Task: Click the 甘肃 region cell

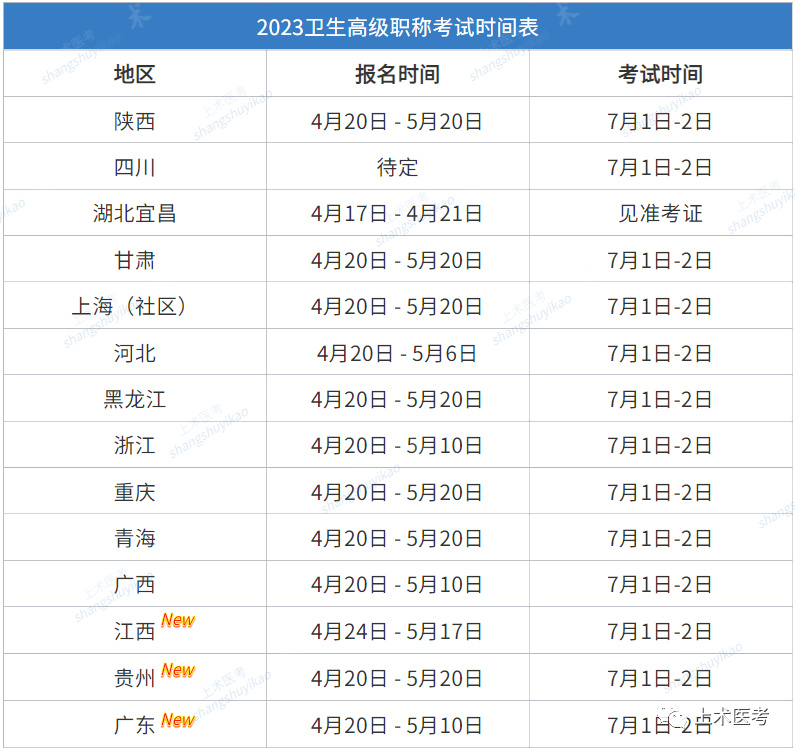Action: tap(134, 260)
